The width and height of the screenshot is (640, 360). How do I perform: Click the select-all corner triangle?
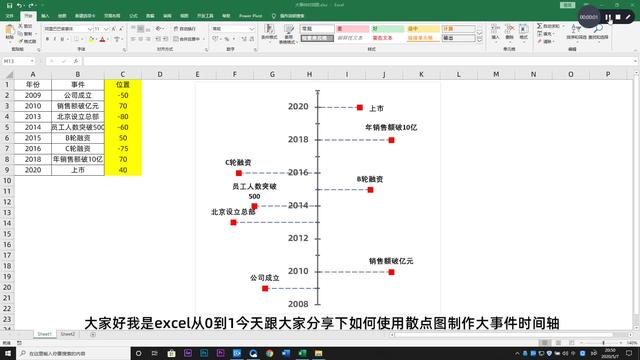coord(8,74)
